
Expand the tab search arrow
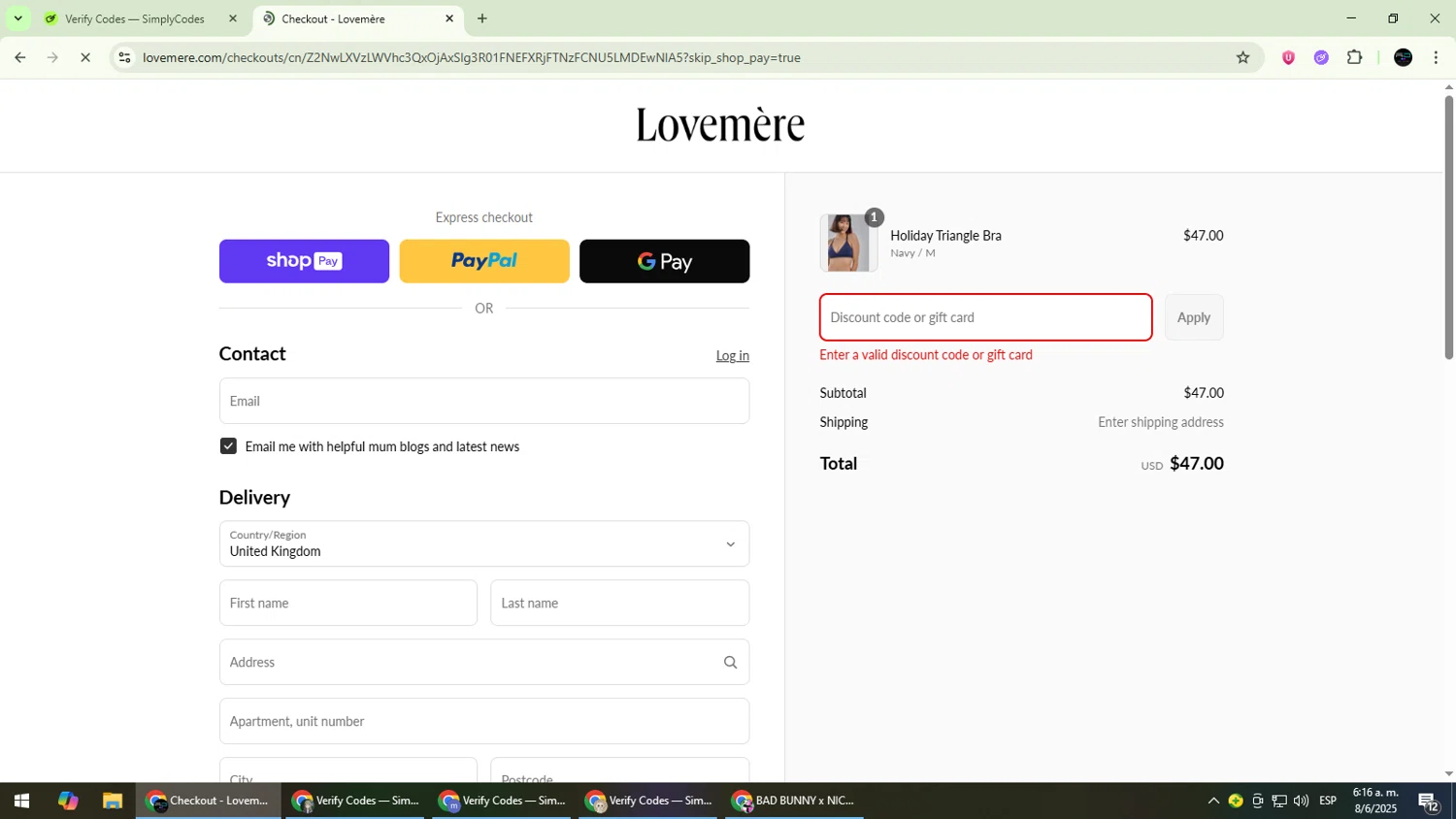pyautogui.click(x=17, y=18)
